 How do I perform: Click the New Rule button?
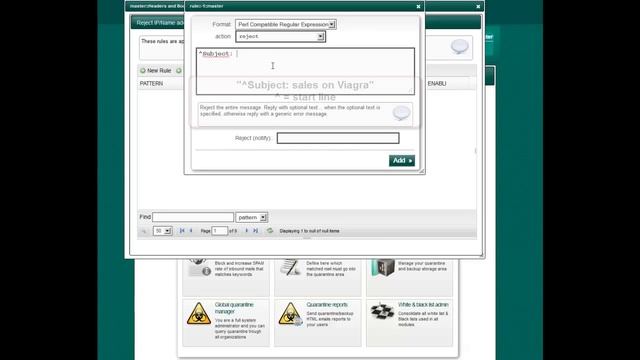pyautogui.click(x=156, y=71)
